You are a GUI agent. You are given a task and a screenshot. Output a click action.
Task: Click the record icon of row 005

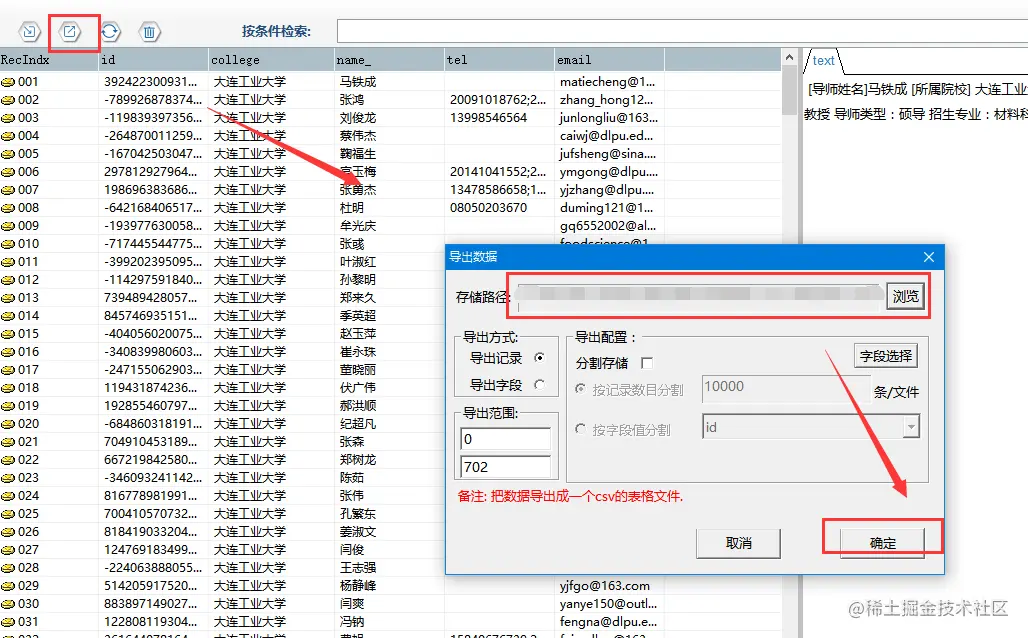[8, 154]
